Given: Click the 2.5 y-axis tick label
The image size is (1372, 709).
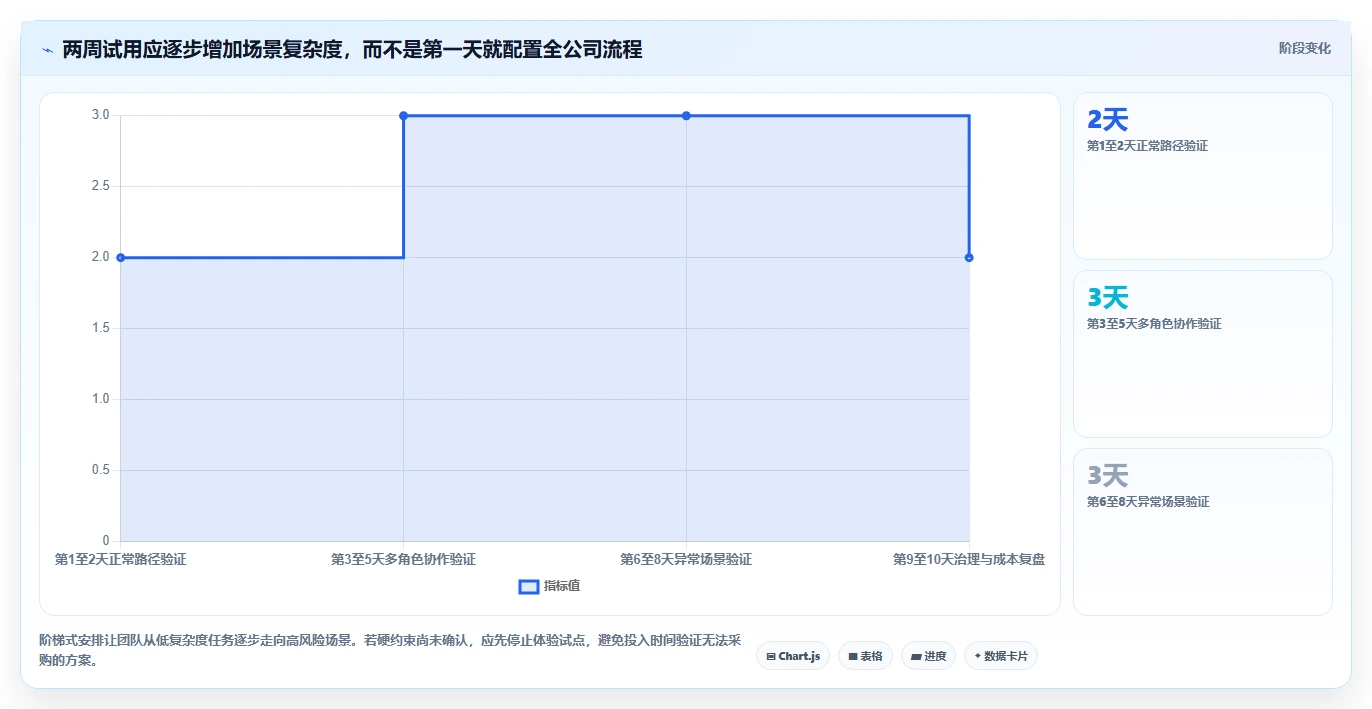Looking at the screenshot, I should [x=100, y=186].
